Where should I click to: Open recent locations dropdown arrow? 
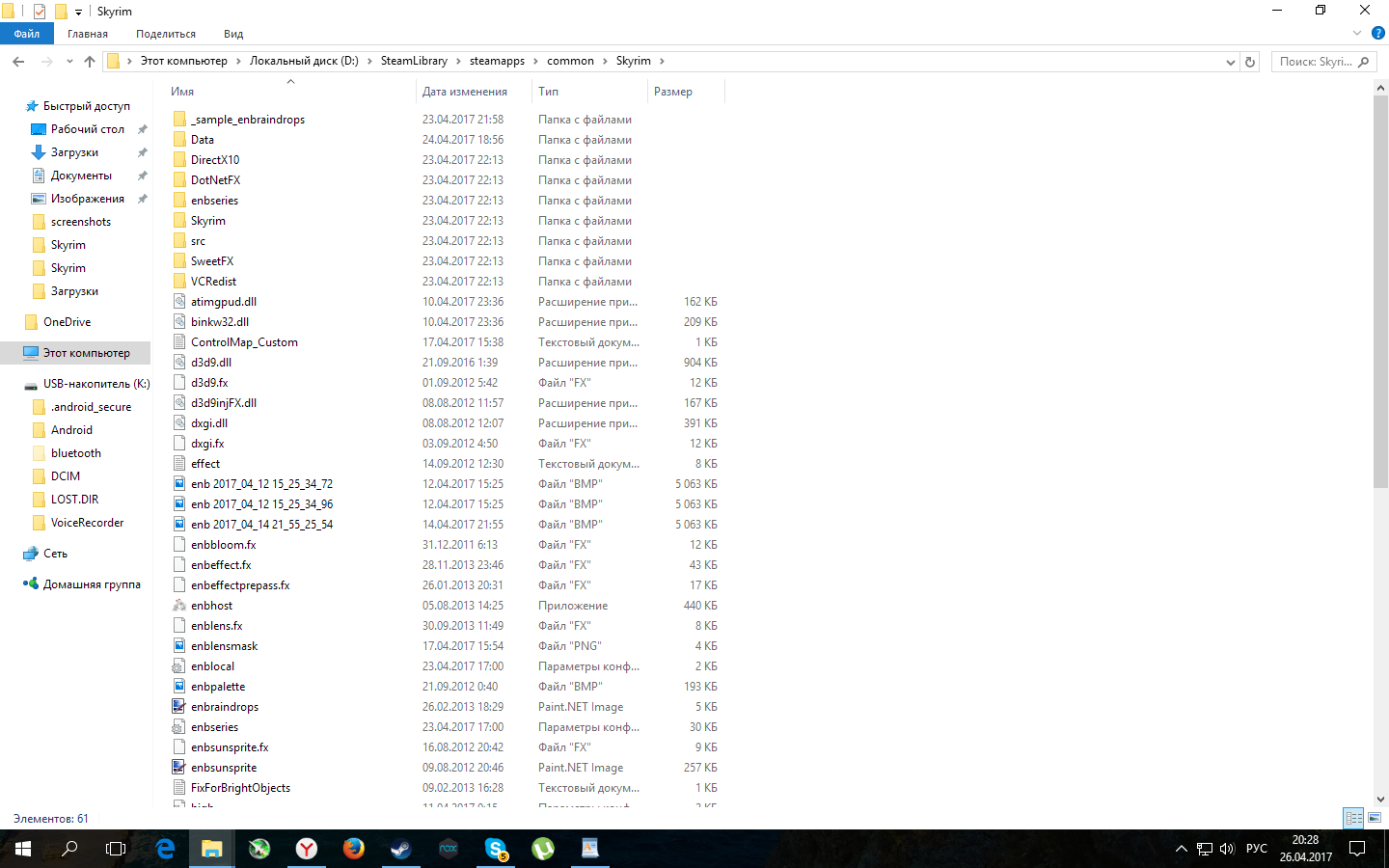pyautogui.click(x=69, y=62)
